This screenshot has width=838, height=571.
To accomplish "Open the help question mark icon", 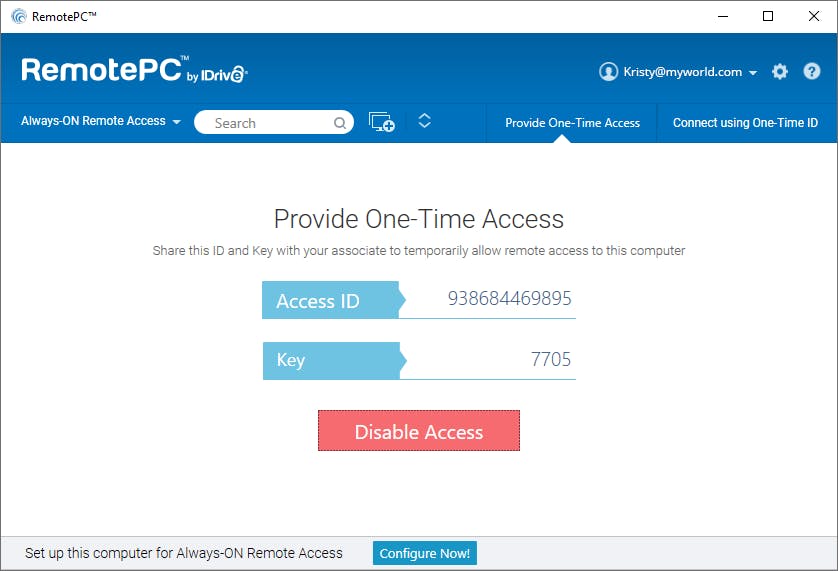I will coord(812,71).
